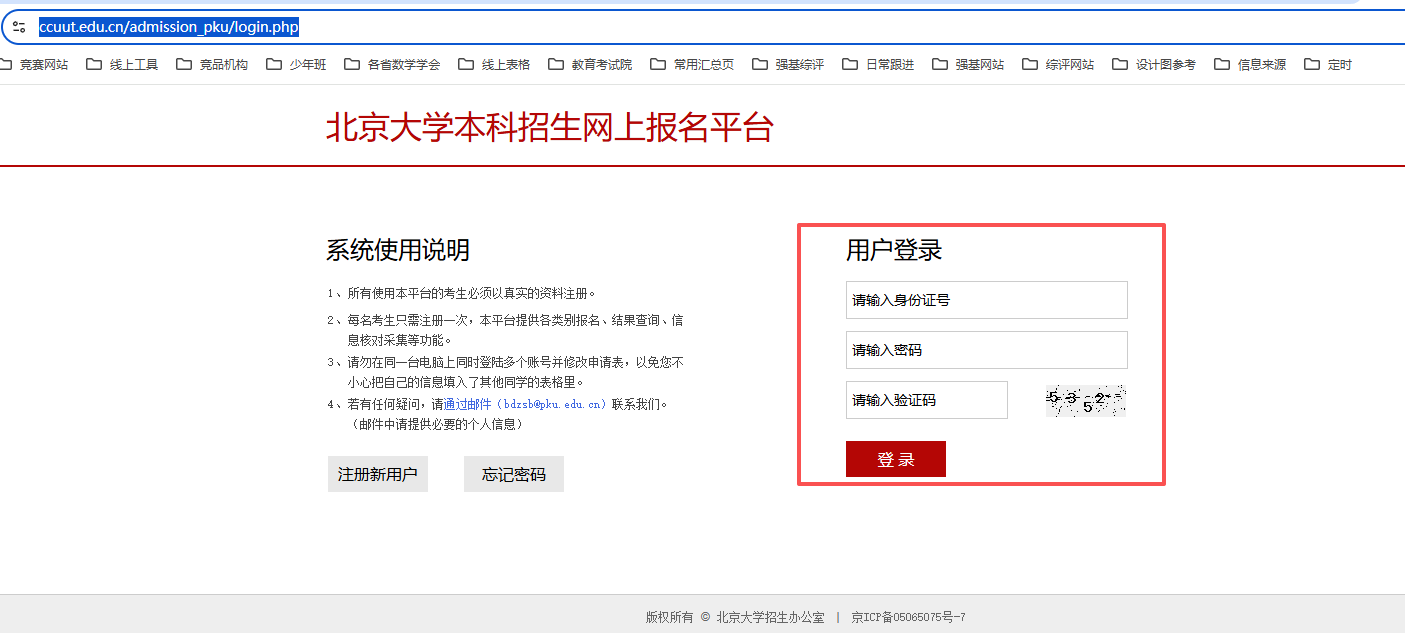This screenshot has height=633, width=1405.
Task: Open the 线上表格 bookmark folder
Action: [495, 65]
